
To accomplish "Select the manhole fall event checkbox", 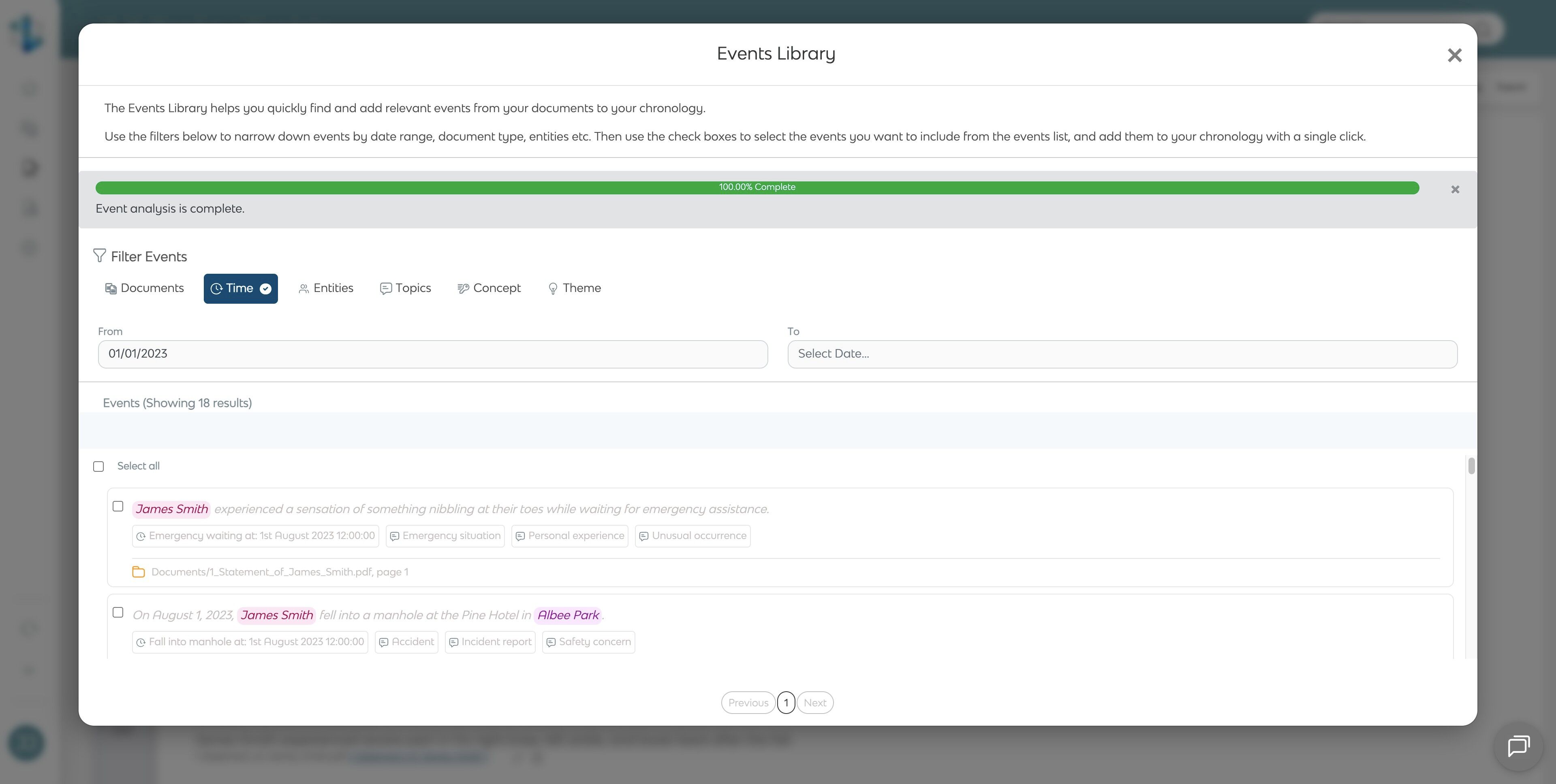I will tap(118, 613).
